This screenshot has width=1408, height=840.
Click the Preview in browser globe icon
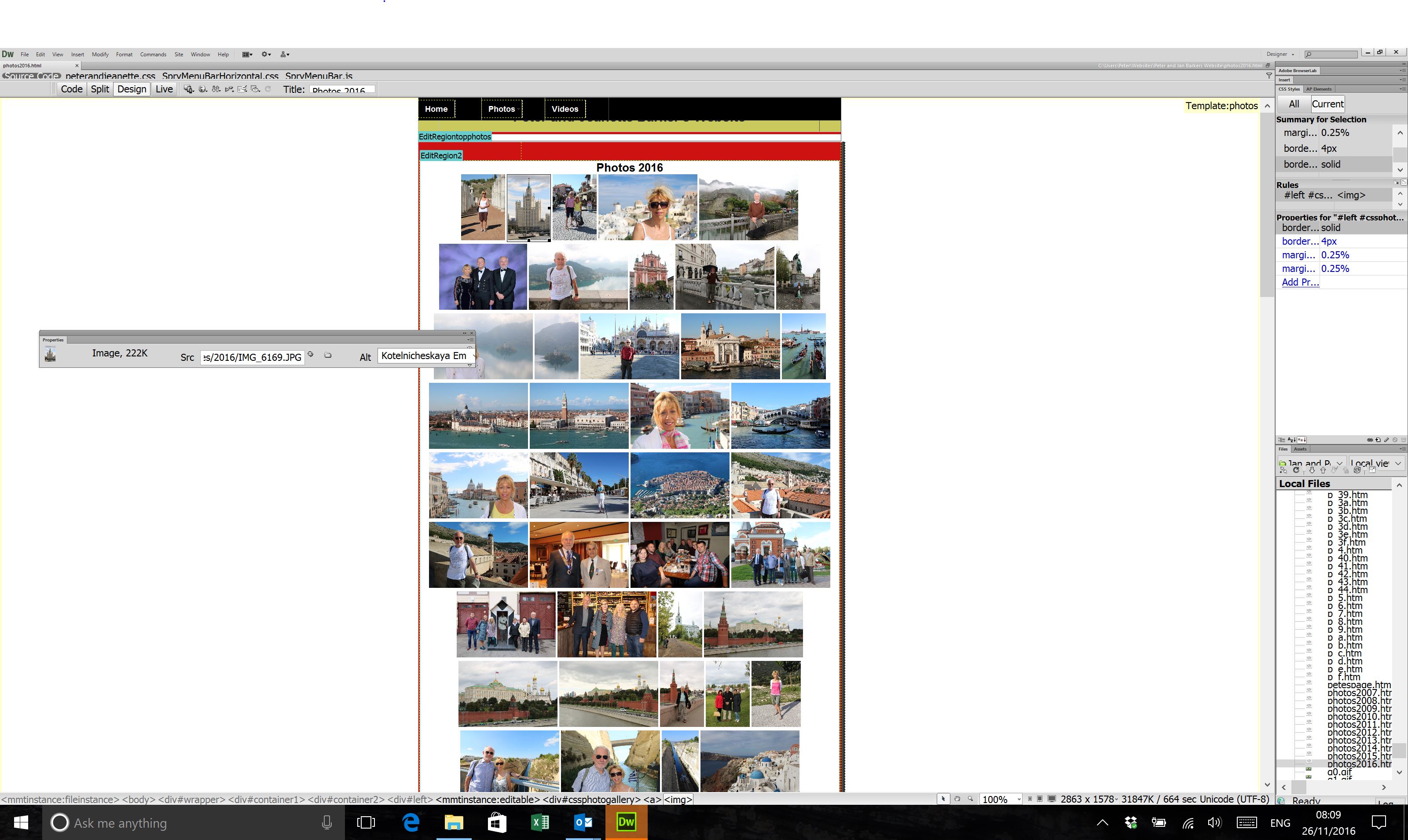click(x=202, y=89)
